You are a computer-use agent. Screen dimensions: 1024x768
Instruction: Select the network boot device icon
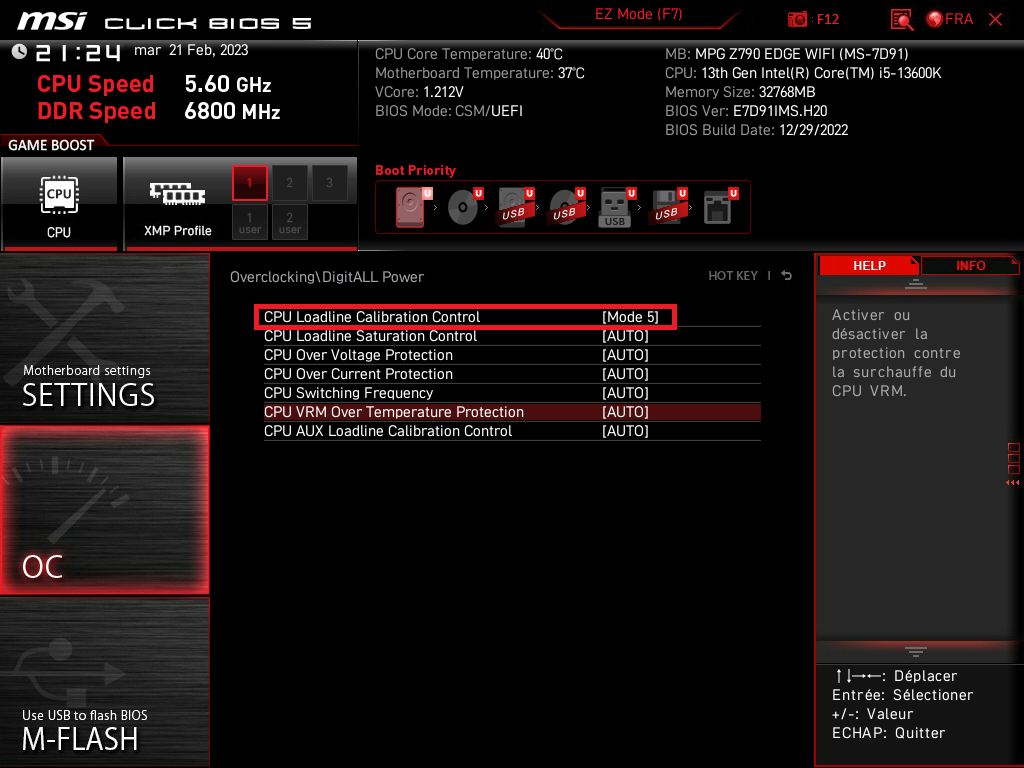(x=720, y=207)
